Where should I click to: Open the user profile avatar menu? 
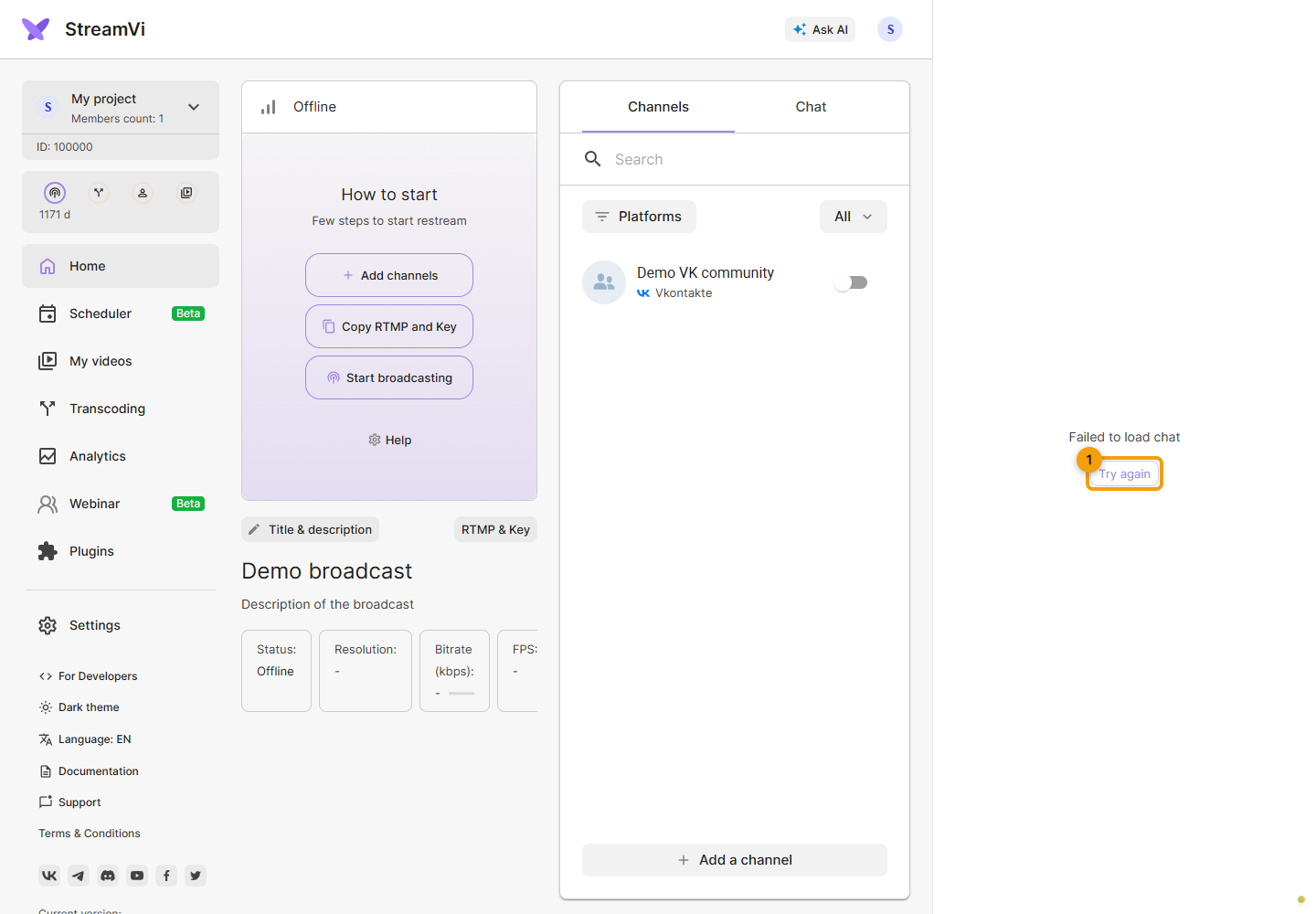click(x=890, y=29)
